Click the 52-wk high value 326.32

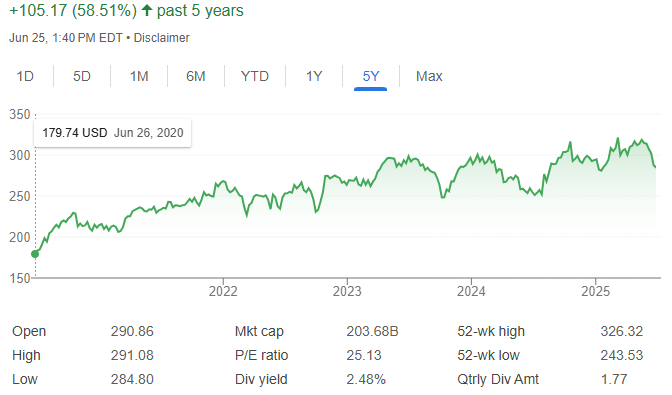coord(621,331)
